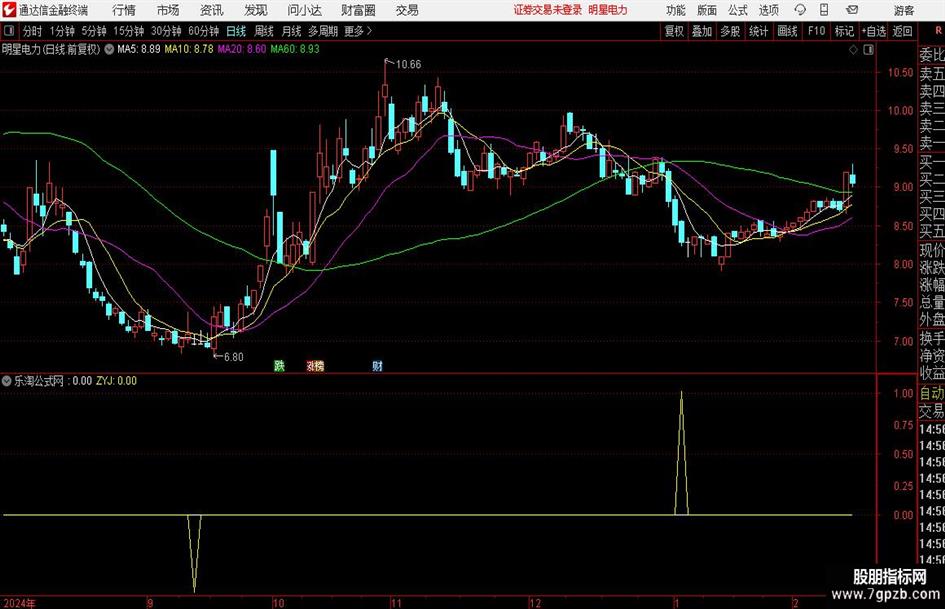Screen dimensions: 945x609
Task: Open main chart indicator dropdown arrow
Action: click(109, 49)
